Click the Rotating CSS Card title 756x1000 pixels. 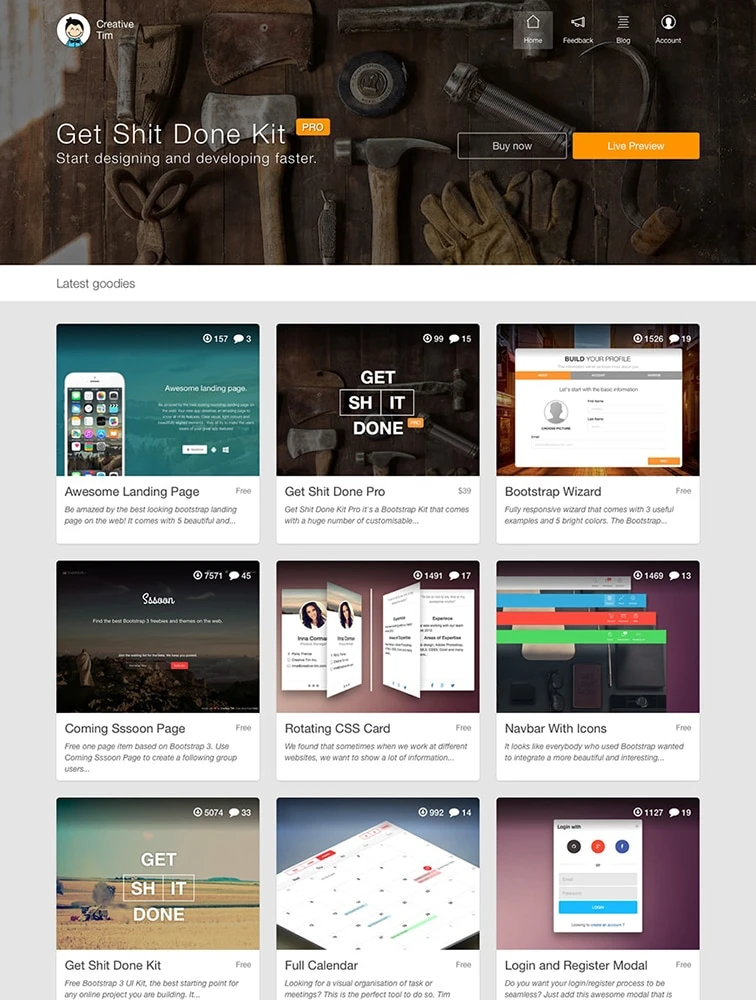337,728
